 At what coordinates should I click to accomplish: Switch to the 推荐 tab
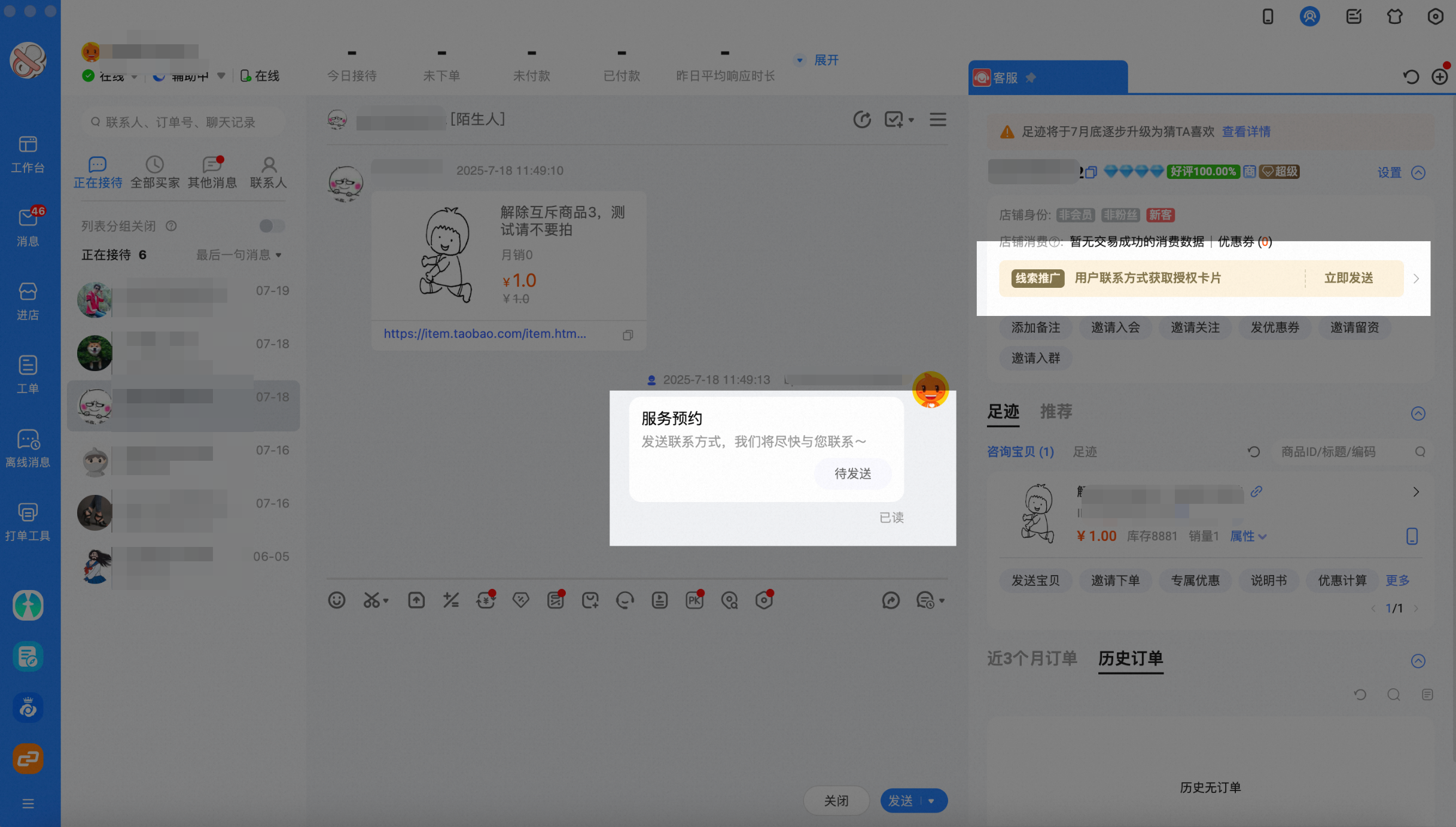point(1056,412)
